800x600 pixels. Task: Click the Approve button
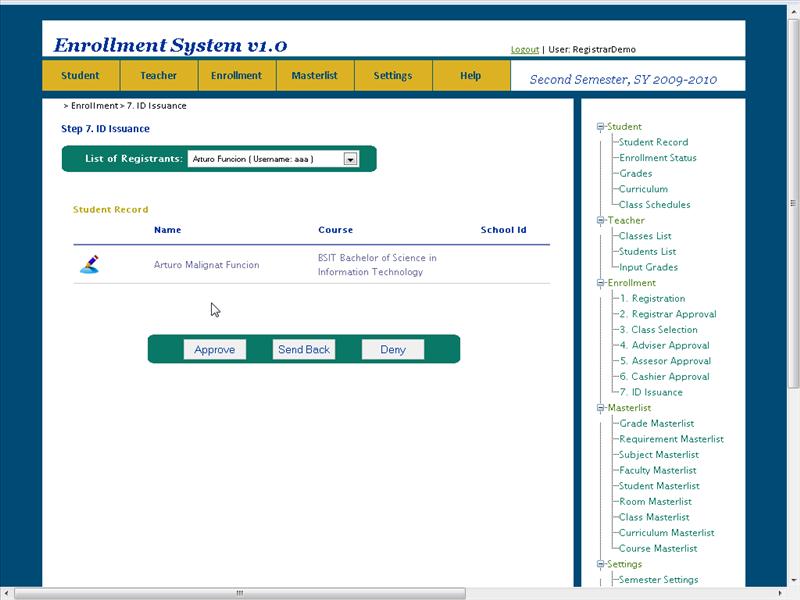pos(215,349)
